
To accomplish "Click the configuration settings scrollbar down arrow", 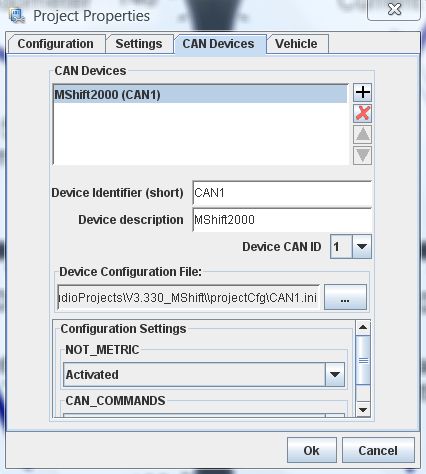I will [x=363, y=409].
